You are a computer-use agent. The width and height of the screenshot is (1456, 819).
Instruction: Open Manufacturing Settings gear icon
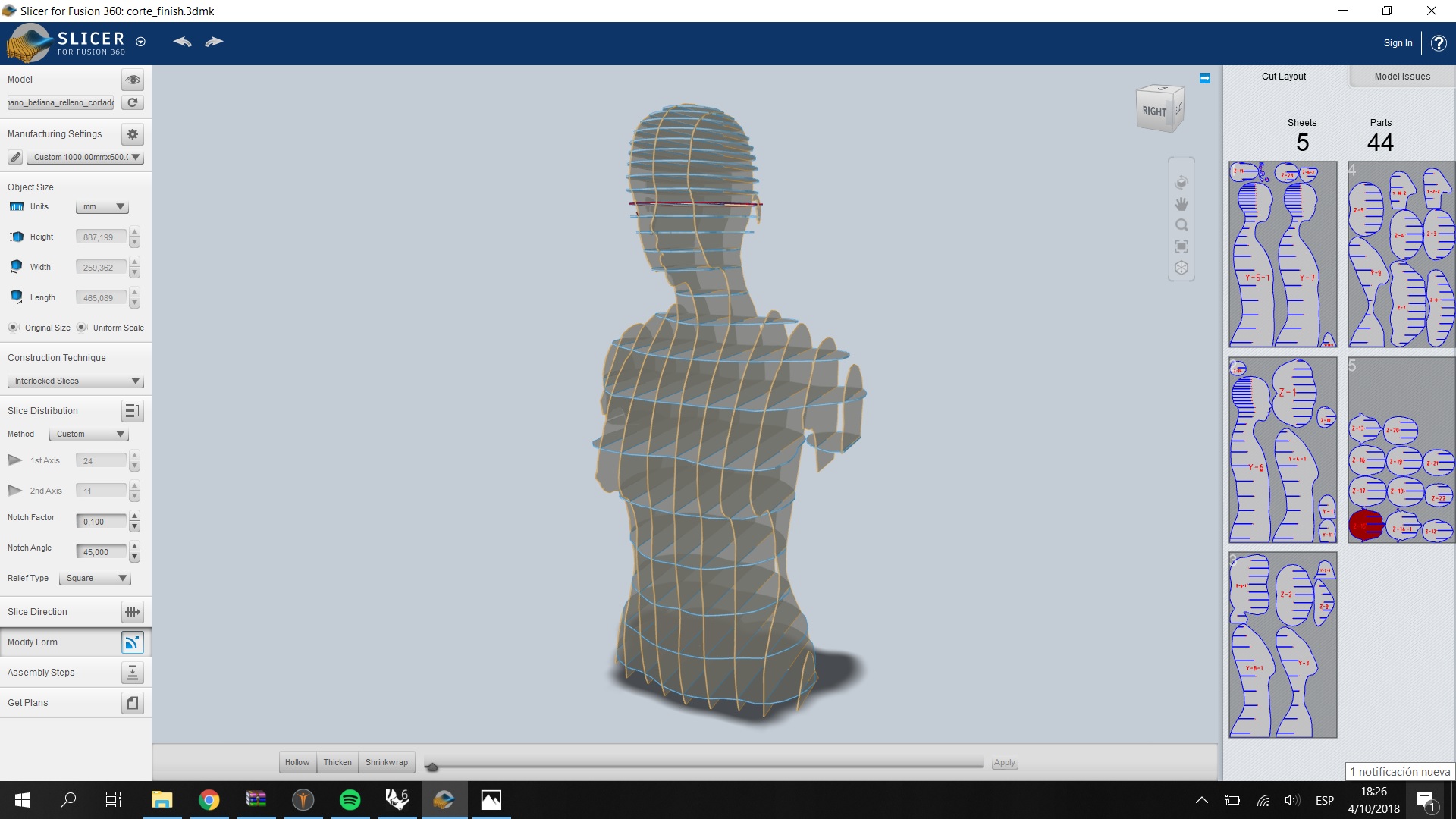click(132, 134)
